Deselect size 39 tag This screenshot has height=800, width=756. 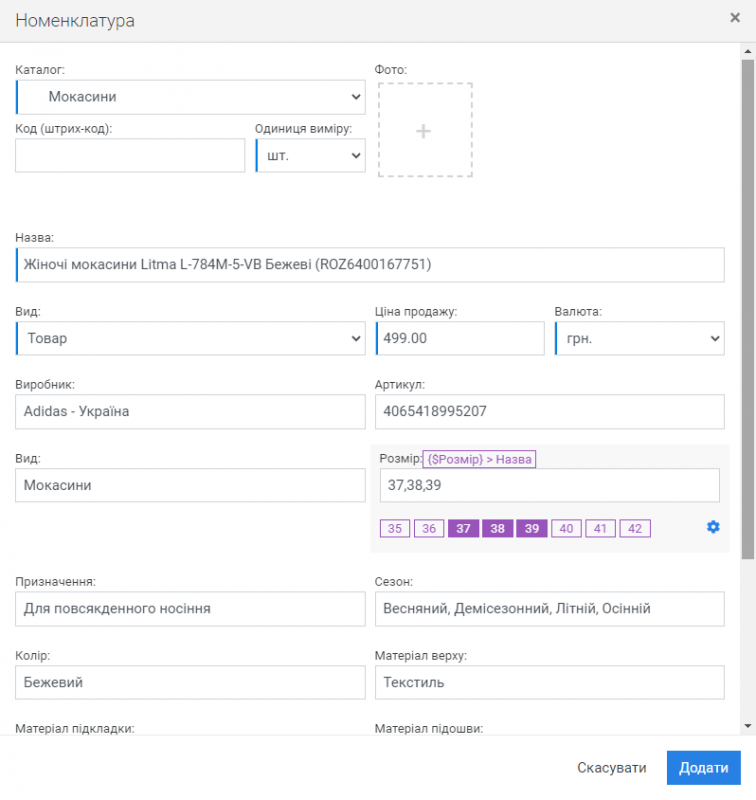(x=532, y=529)
